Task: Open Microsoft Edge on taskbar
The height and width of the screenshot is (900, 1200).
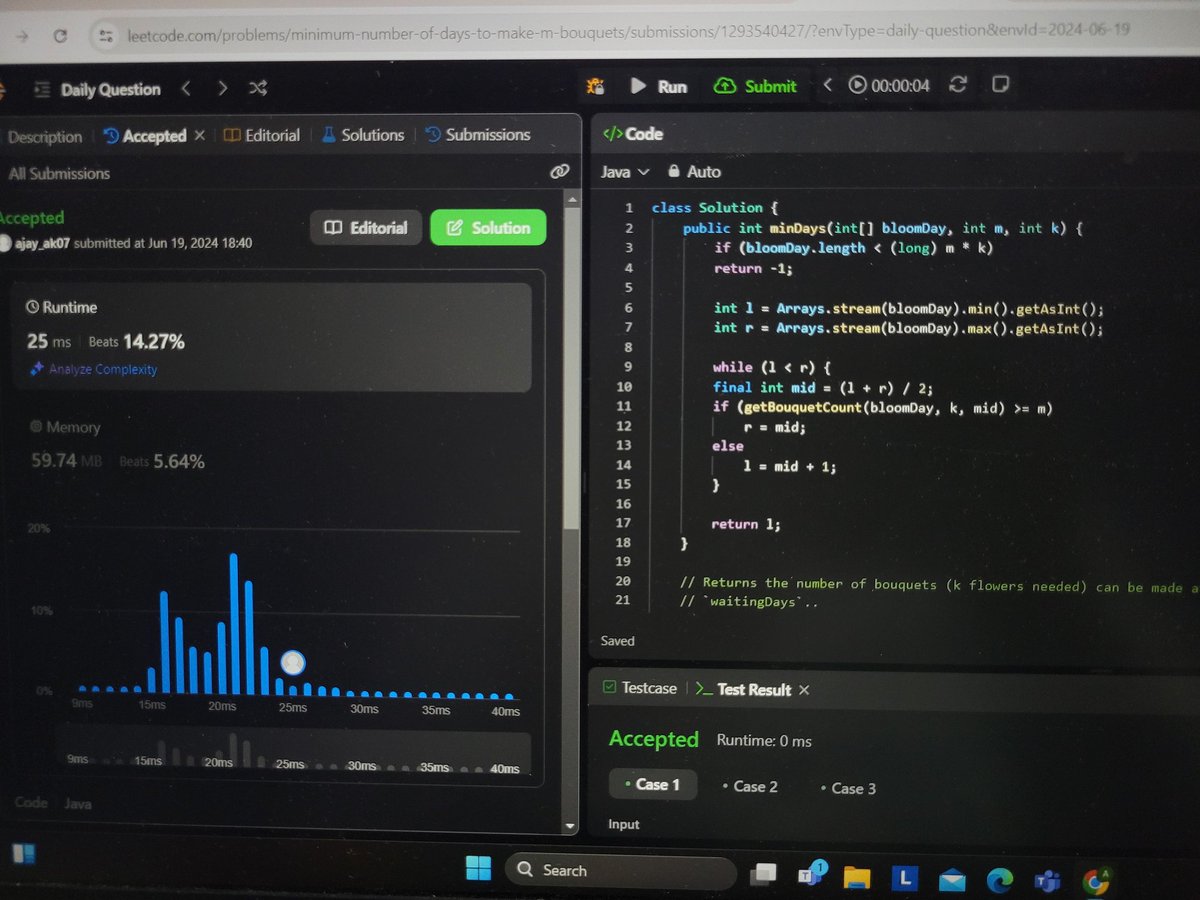Action: coord(999,880)
